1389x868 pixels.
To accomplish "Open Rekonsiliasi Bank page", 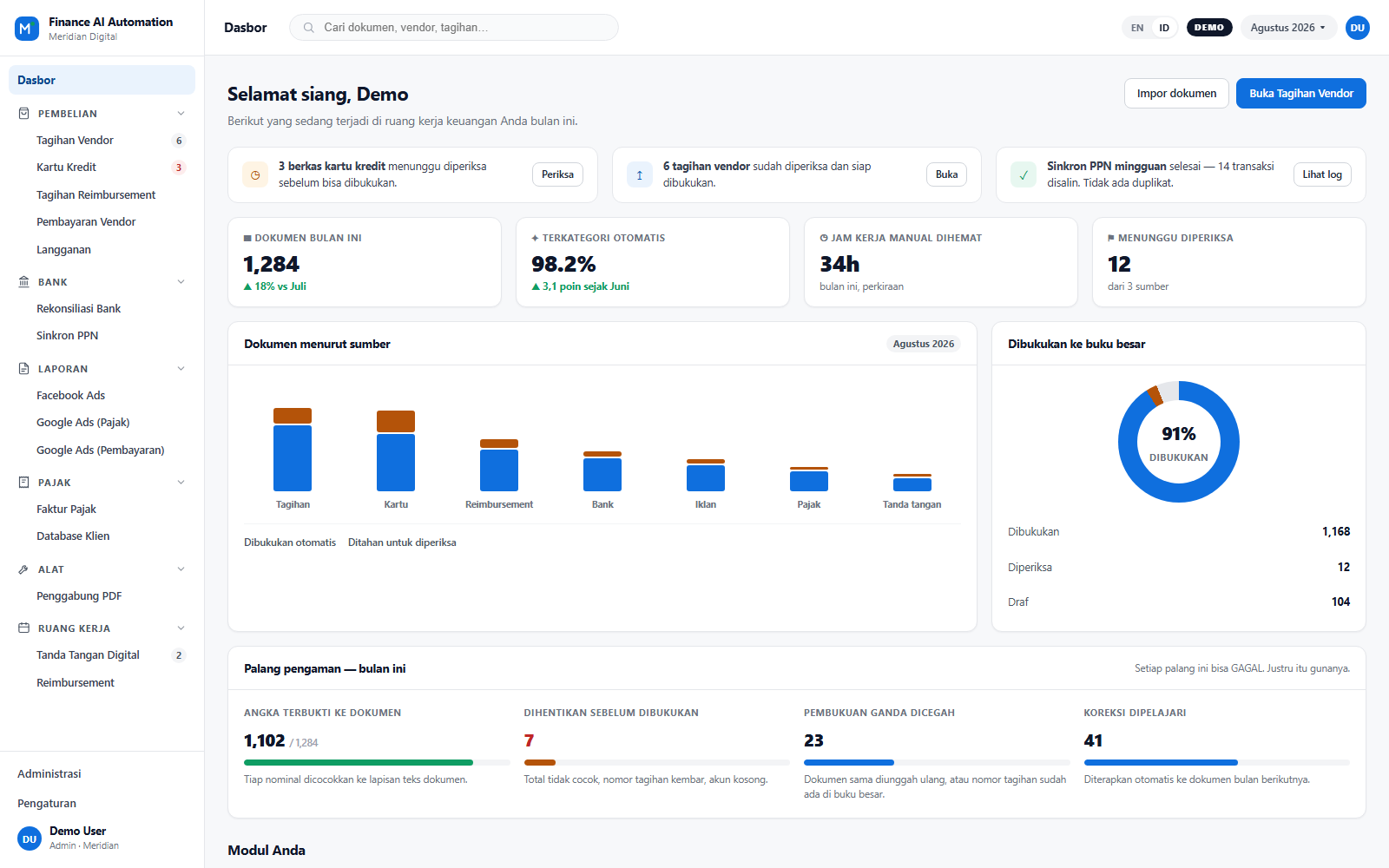I will (x=102, y=309).
